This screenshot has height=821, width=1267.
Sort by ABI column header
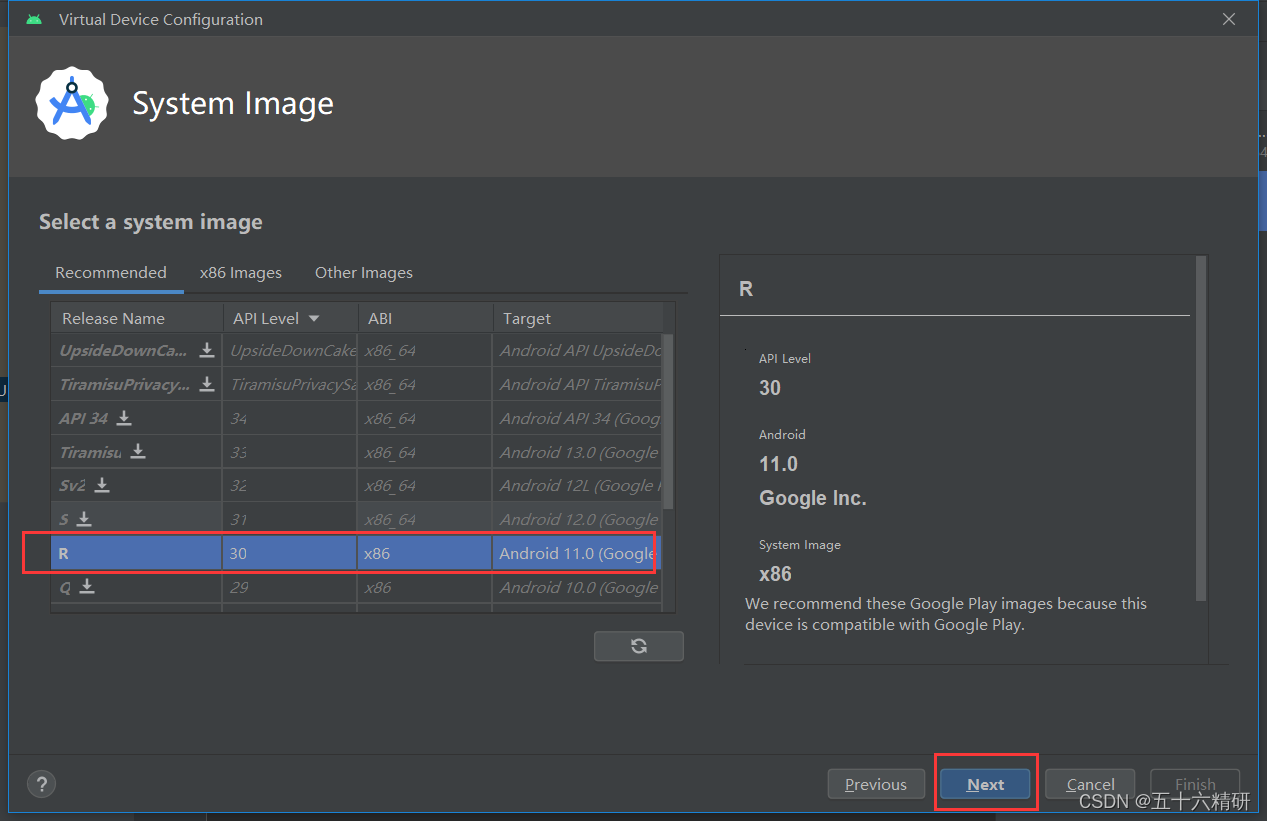(425, 318)
